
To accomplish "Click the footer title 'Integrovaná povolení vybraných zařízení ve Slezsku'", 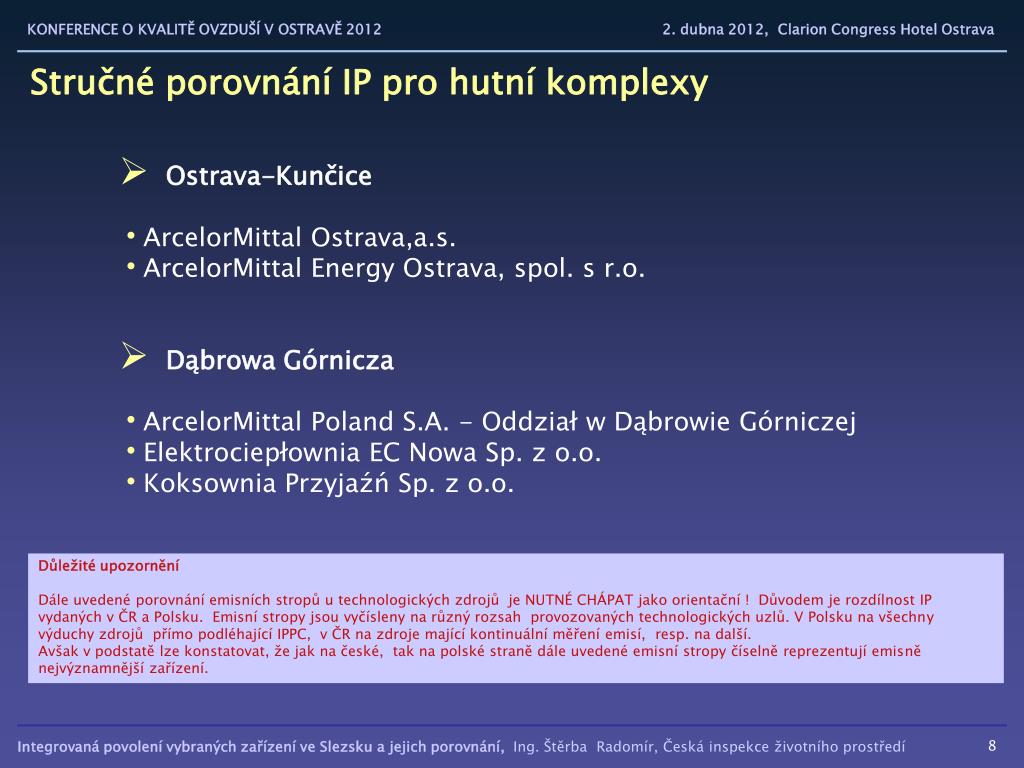I will pos(261,746).
